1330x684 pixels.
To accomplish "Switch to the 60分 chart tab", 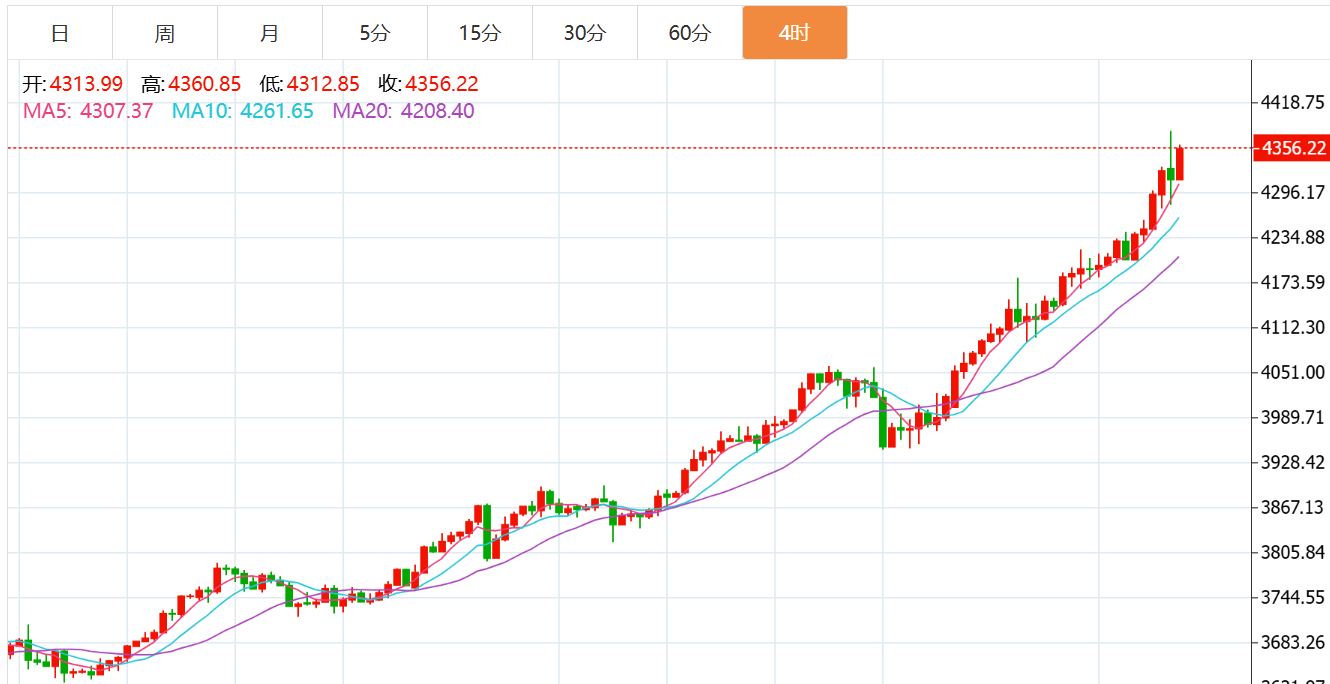I will click(690, 33).
